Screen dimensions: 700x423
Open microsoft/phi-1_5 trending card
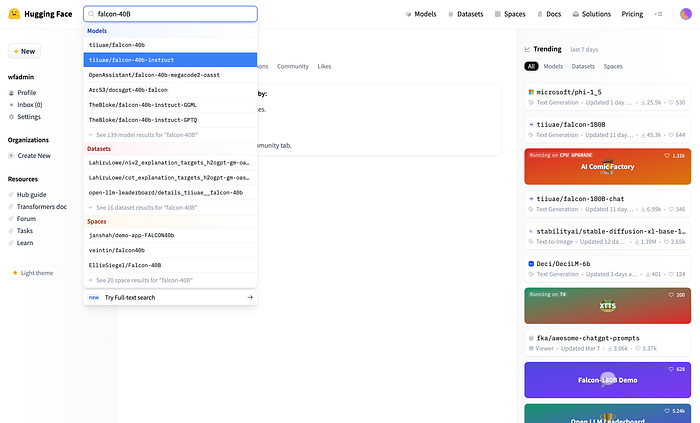[608, 97]
